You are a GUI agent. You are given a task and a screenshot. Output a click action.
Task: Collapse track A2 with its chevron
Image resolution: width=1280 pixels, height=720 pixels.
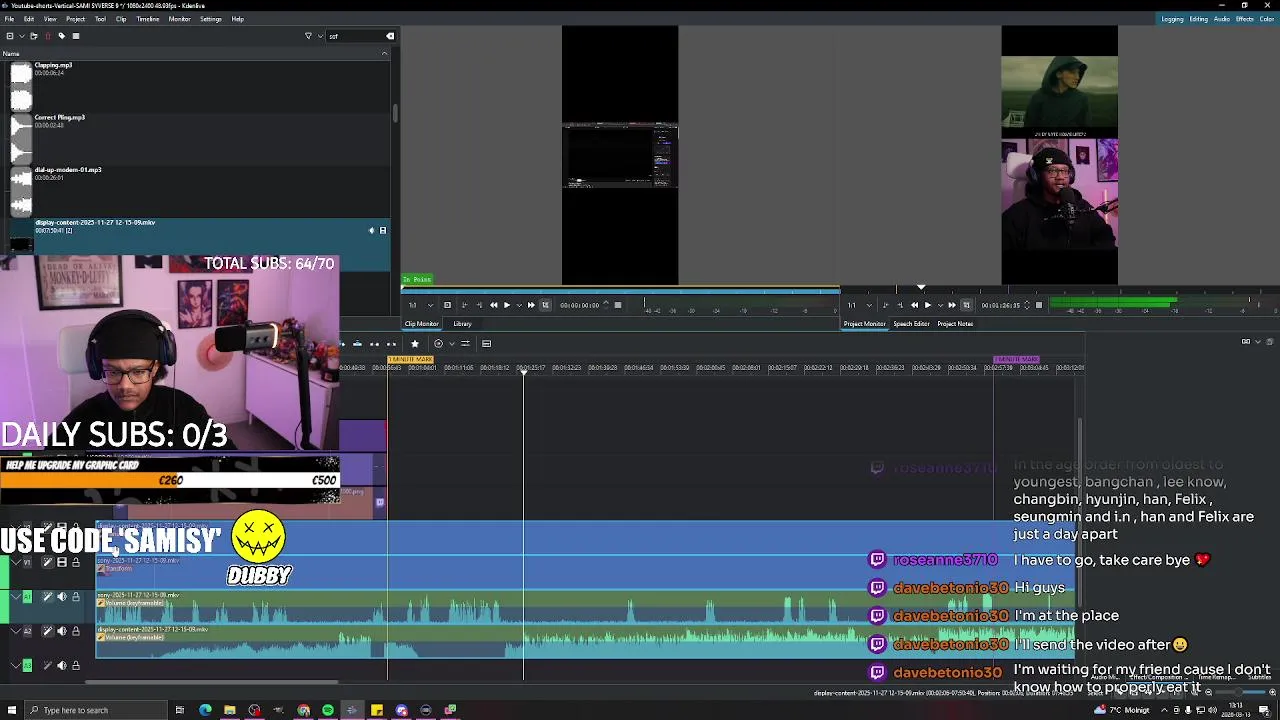pyautogui.click(x=16, y=631)
